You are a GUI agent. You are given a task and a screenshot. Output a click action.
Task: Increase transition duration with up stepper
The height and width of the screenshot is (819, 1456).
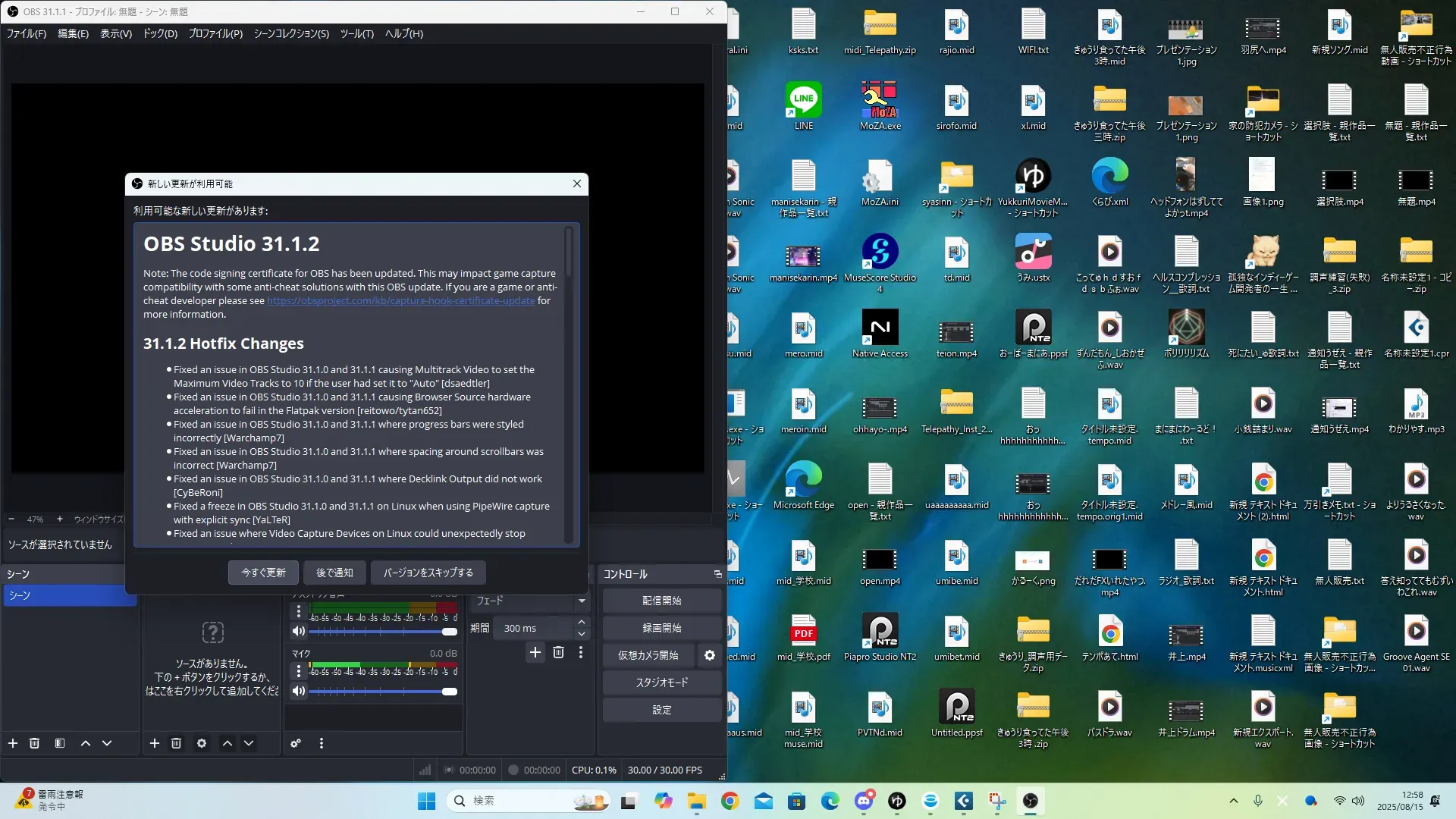pyautogui.click(x=582, y=623)
